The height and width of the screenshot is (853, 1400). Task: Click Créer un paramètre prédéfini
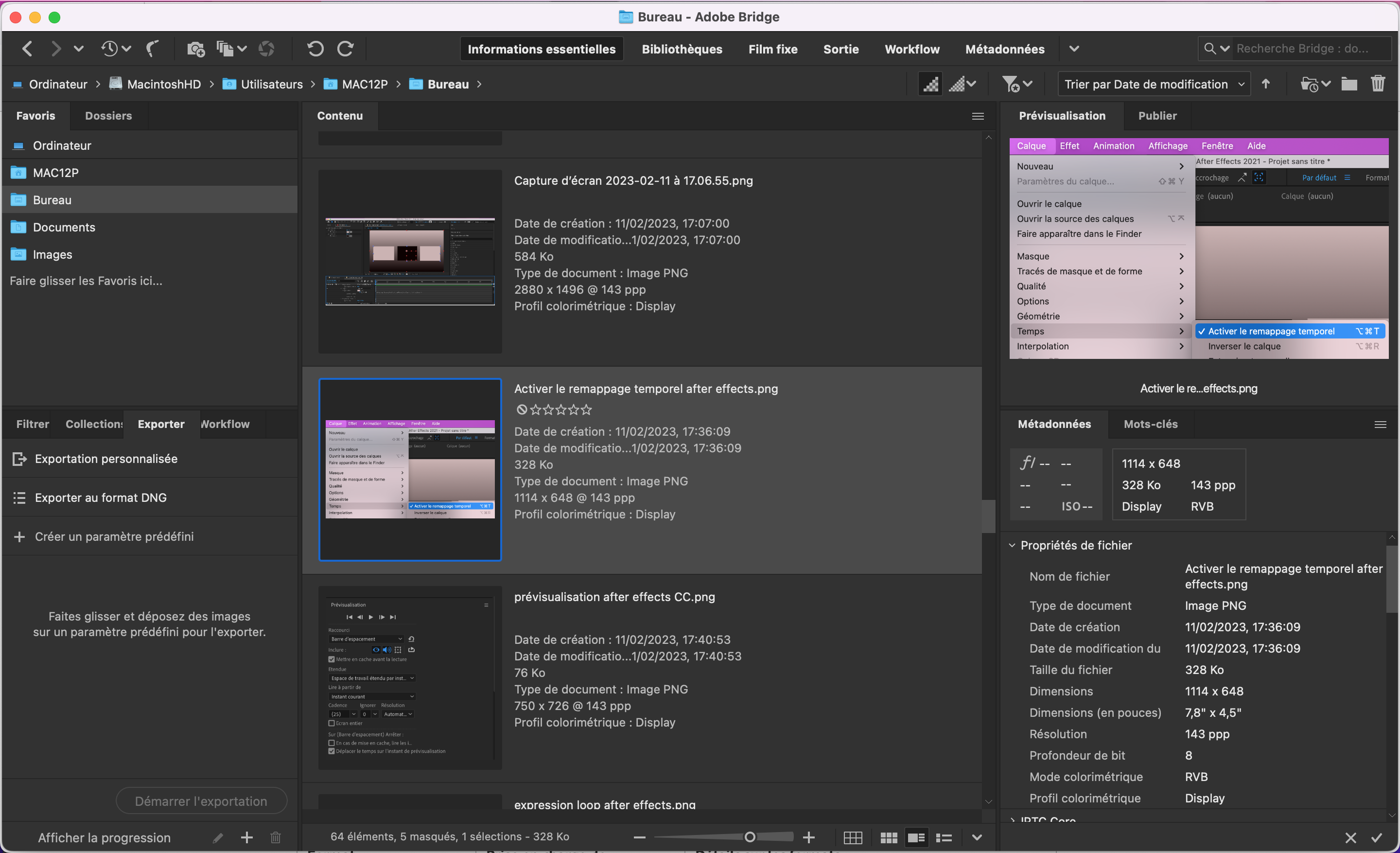coord(114,536)
